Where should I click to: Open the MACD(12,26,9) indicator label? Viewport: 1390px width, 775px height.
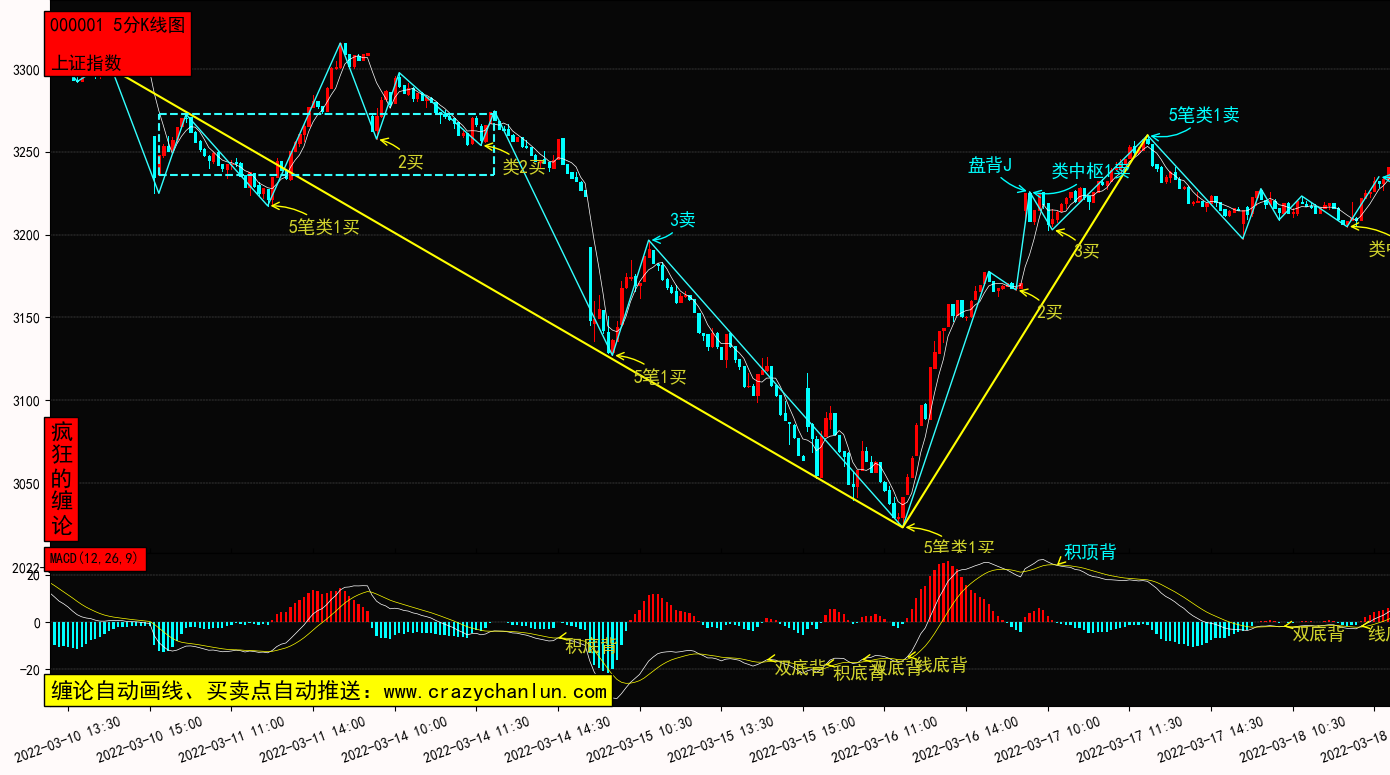(95, 558)
